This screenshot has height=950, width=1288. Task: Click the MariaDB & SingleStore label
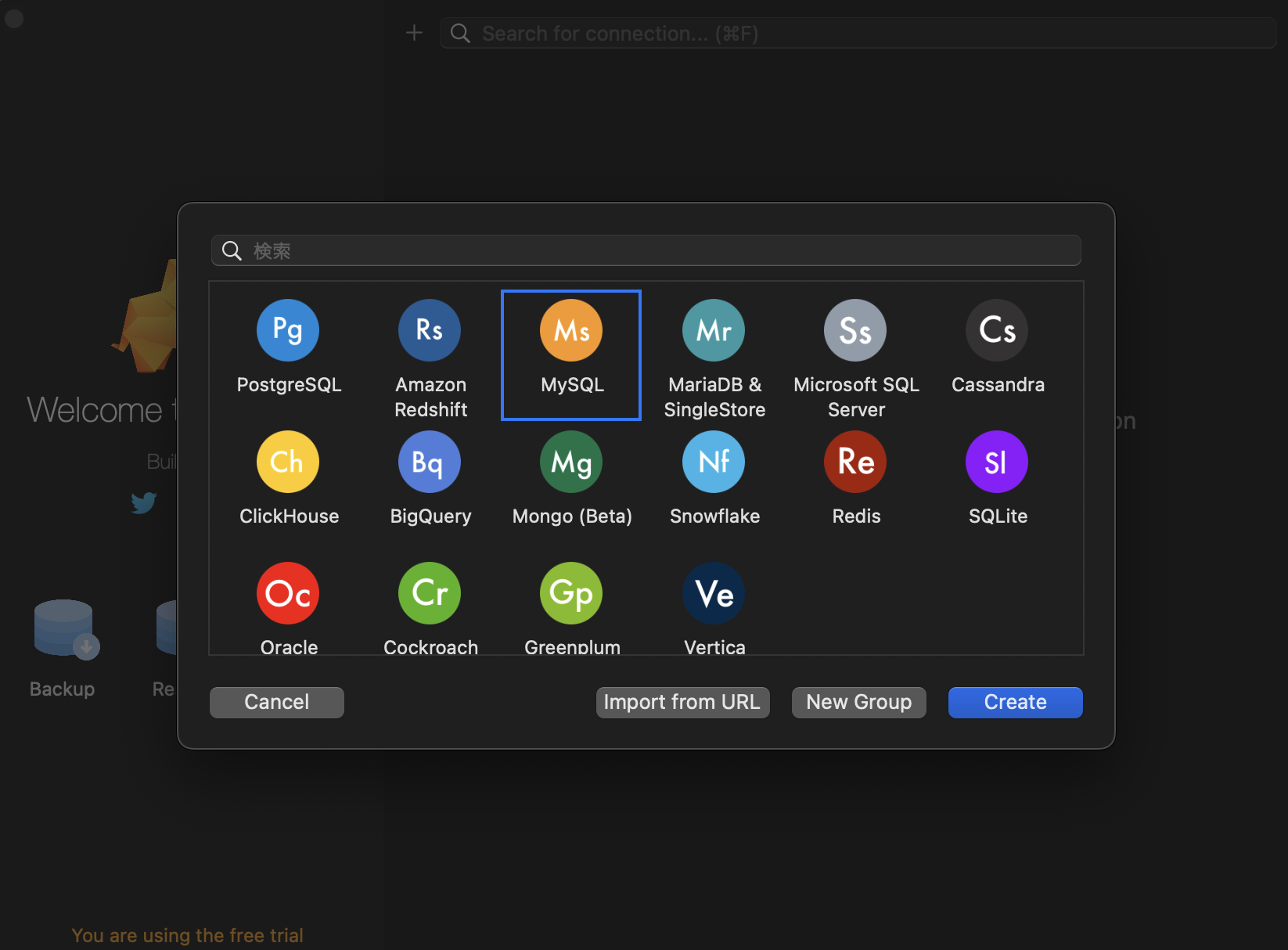(x=714, y=398)
